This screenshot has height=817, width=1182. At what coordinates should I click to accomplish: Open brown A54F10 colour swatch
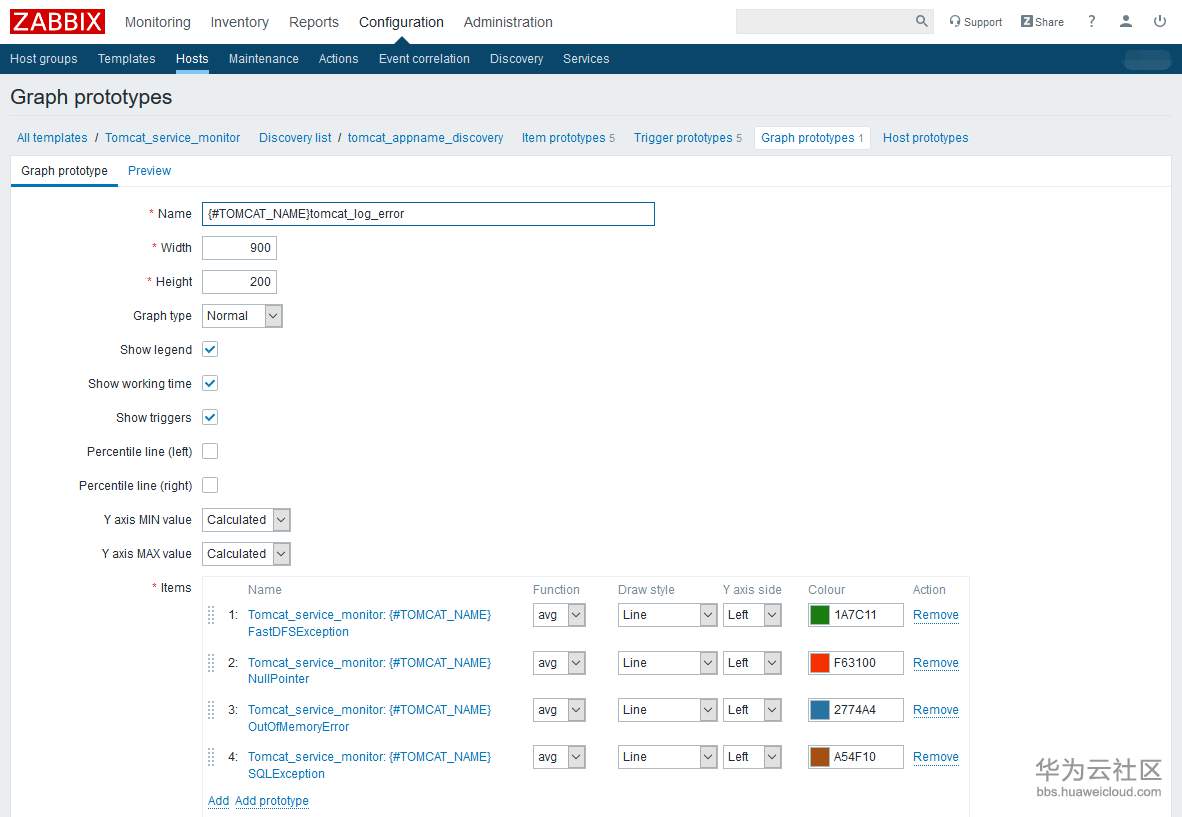(x=819, y=757)
